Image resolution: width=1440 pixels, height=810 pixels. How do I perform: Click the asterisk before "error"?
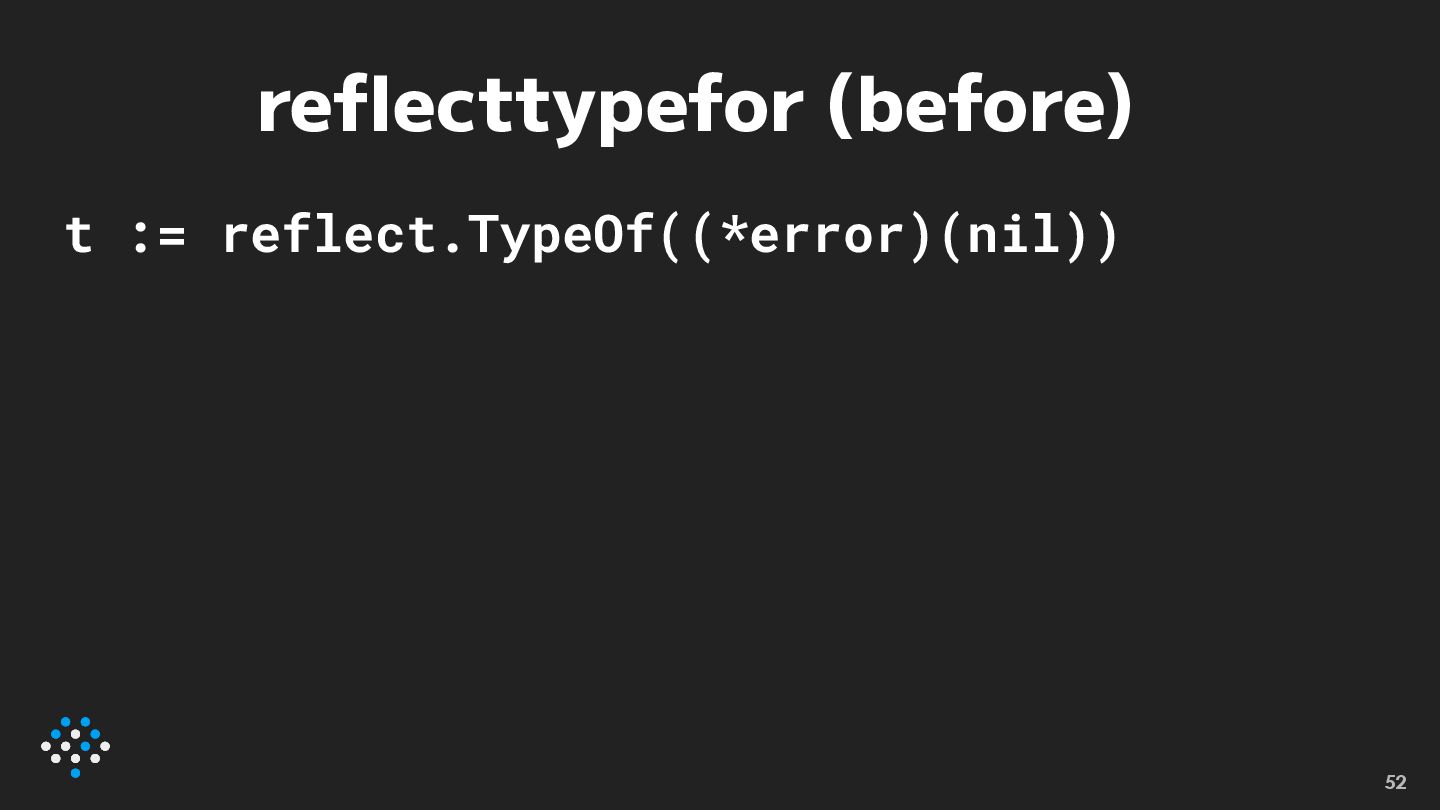[x=733, y=230]
